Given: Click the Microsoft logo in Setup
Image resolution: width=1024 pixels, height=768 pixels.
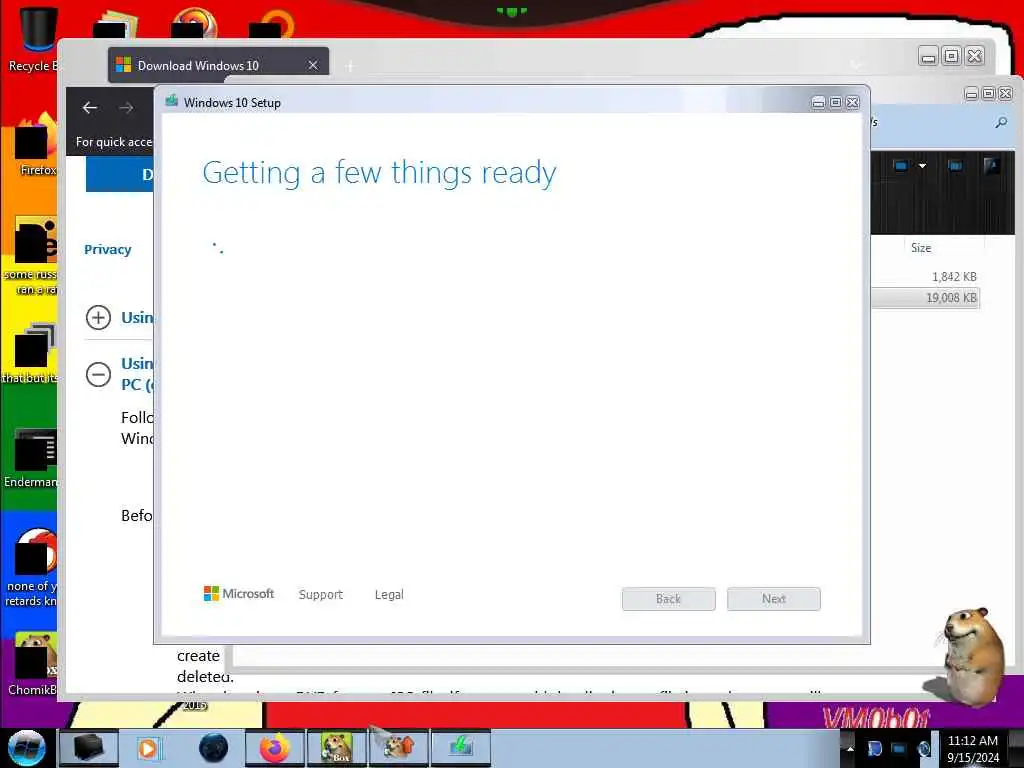Looking at the screenshot, I should click(x=239, y=594).
